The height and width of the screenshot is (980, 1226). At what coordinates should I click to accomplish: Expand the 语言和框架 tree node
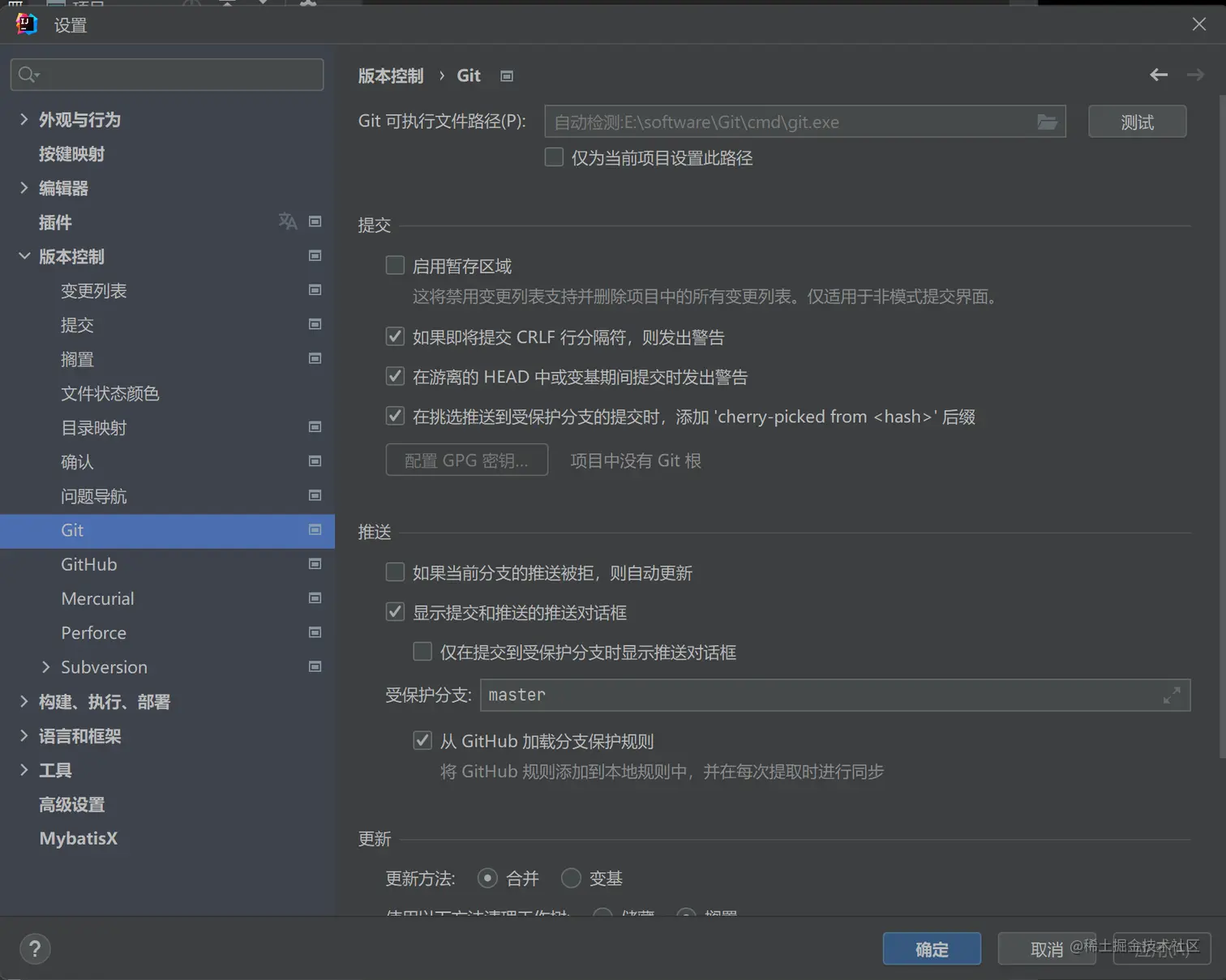tap(24, 735)
